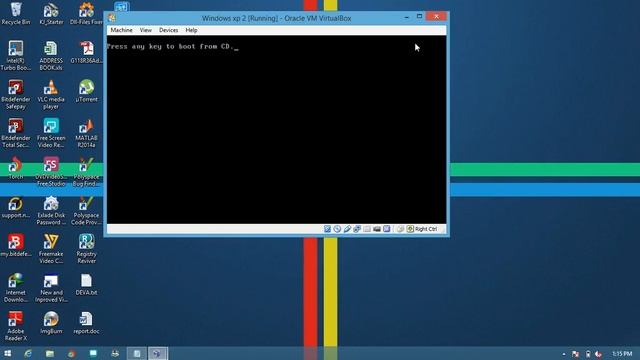
Task: Select the G118R36Ad... PDF file
Action: point(87,52)
